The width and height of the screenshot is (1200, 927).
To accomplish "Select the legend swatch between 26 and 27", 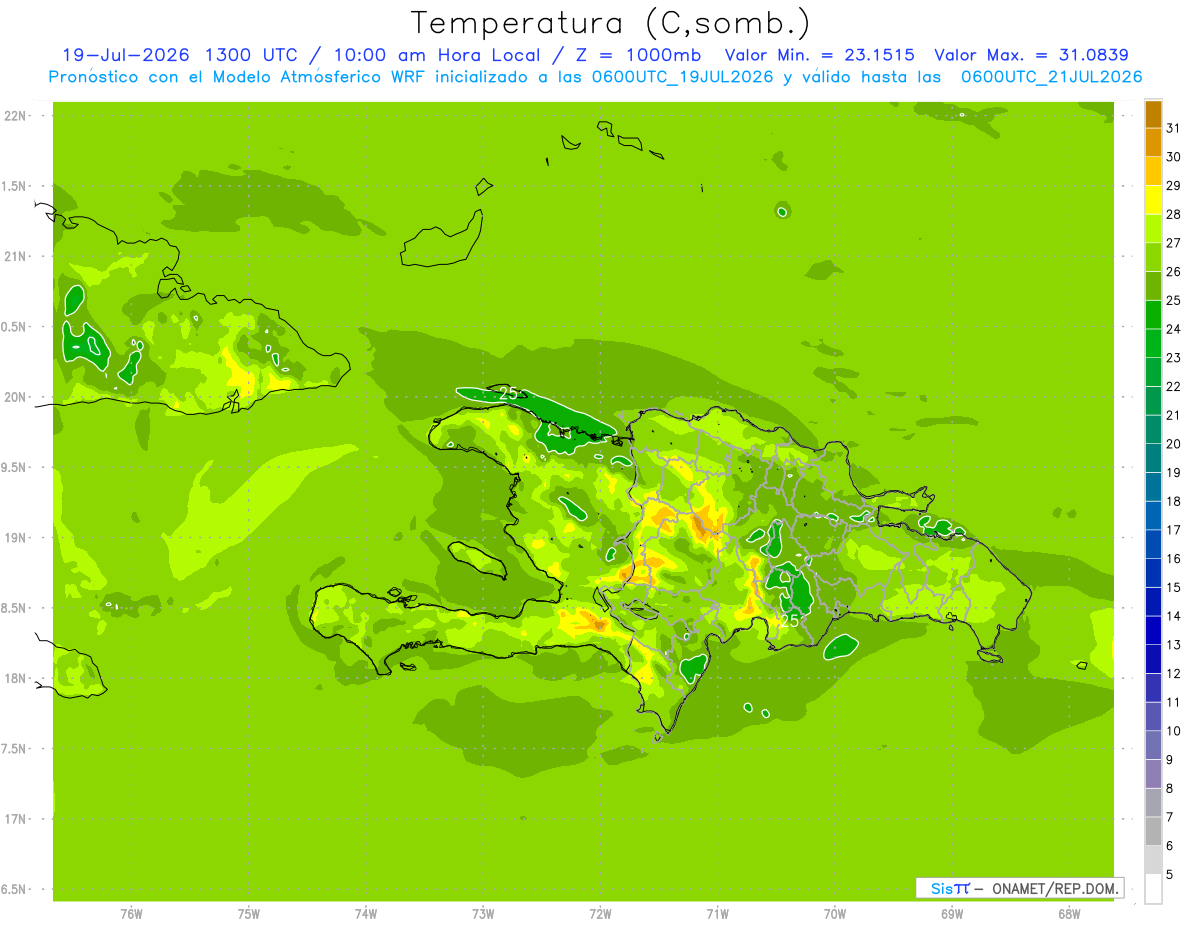I will click(1153, 257).
